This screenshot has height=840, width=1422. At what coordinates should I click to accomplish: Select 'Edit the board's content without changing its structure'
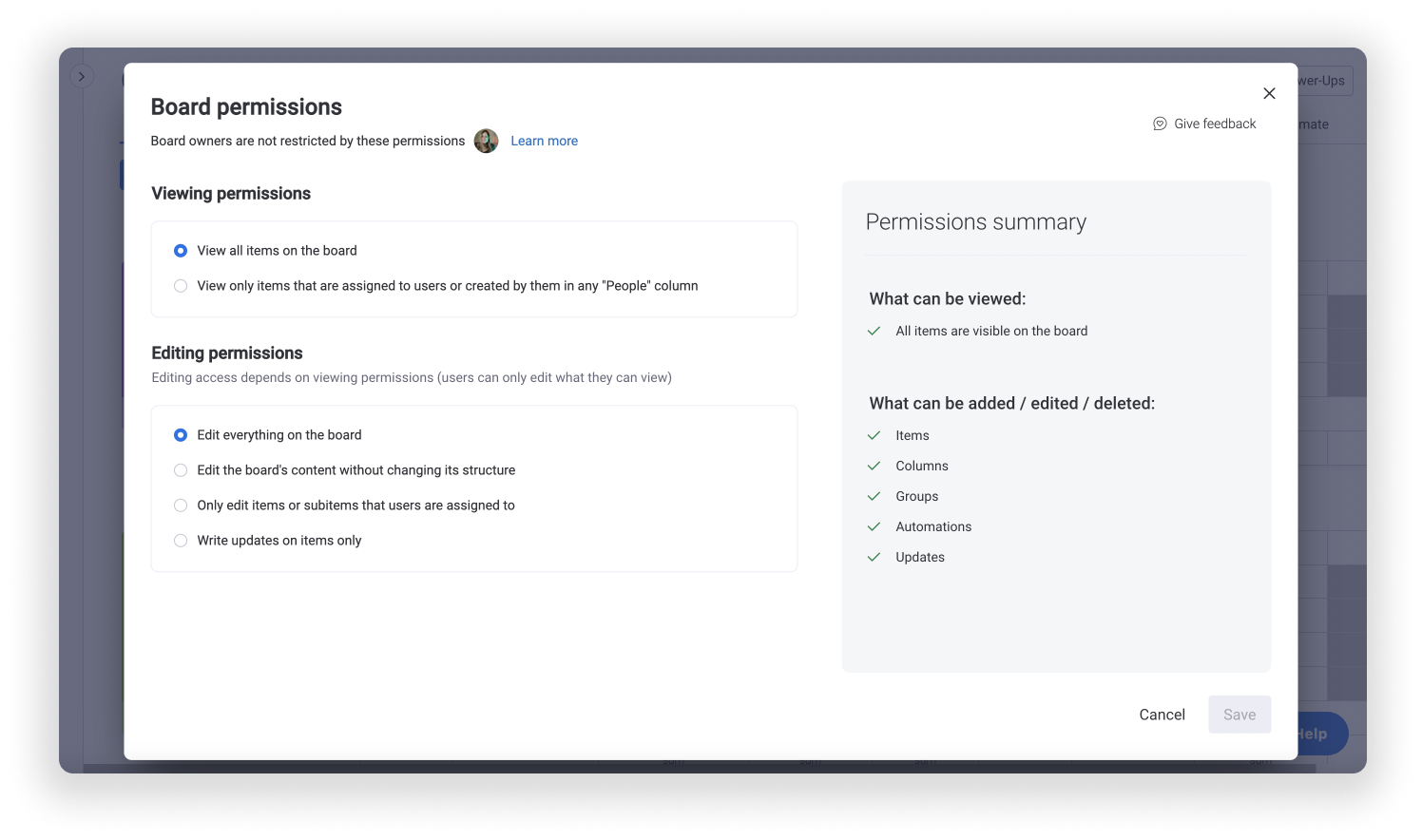181,469
